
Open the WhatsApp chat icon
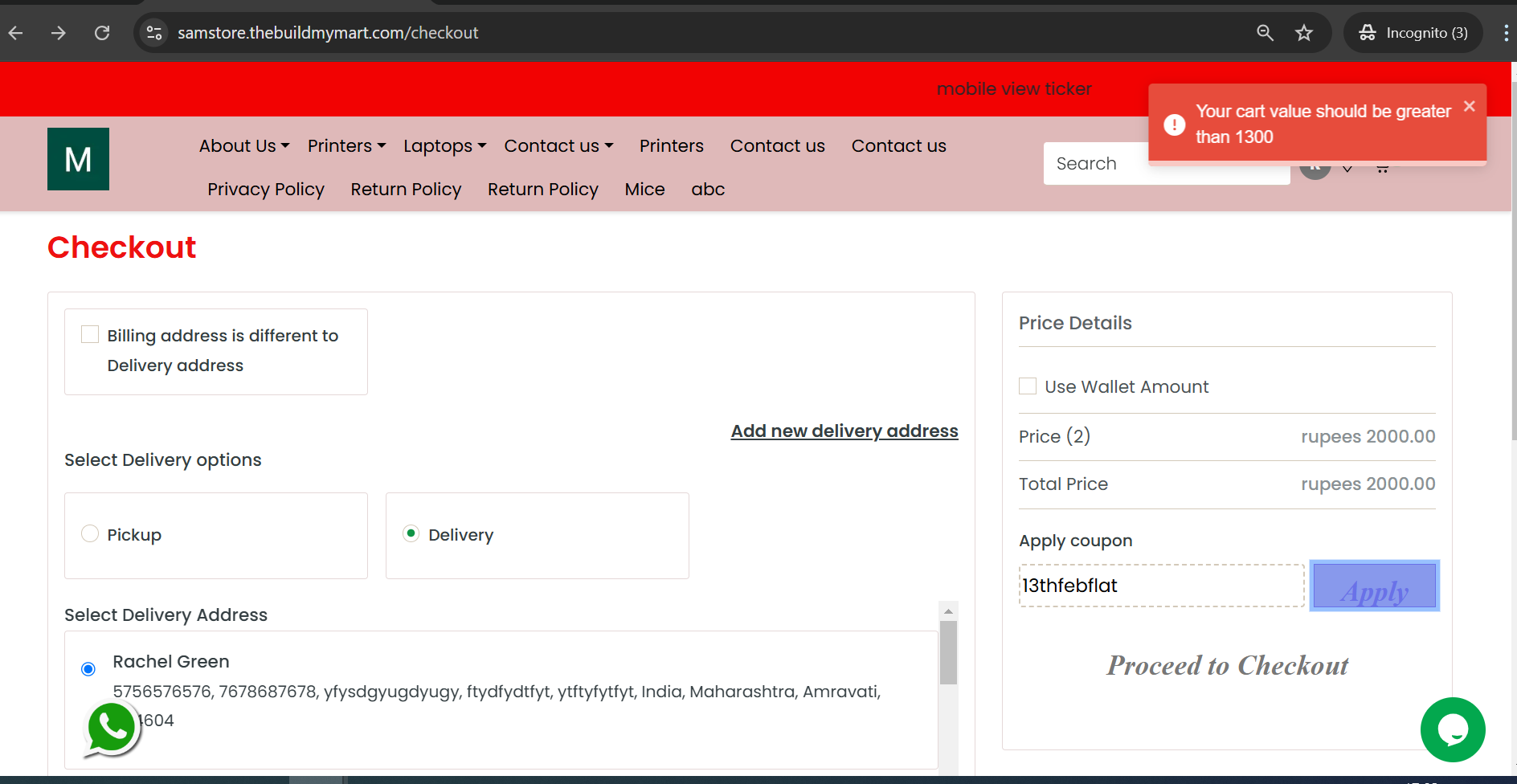(112, 729)
